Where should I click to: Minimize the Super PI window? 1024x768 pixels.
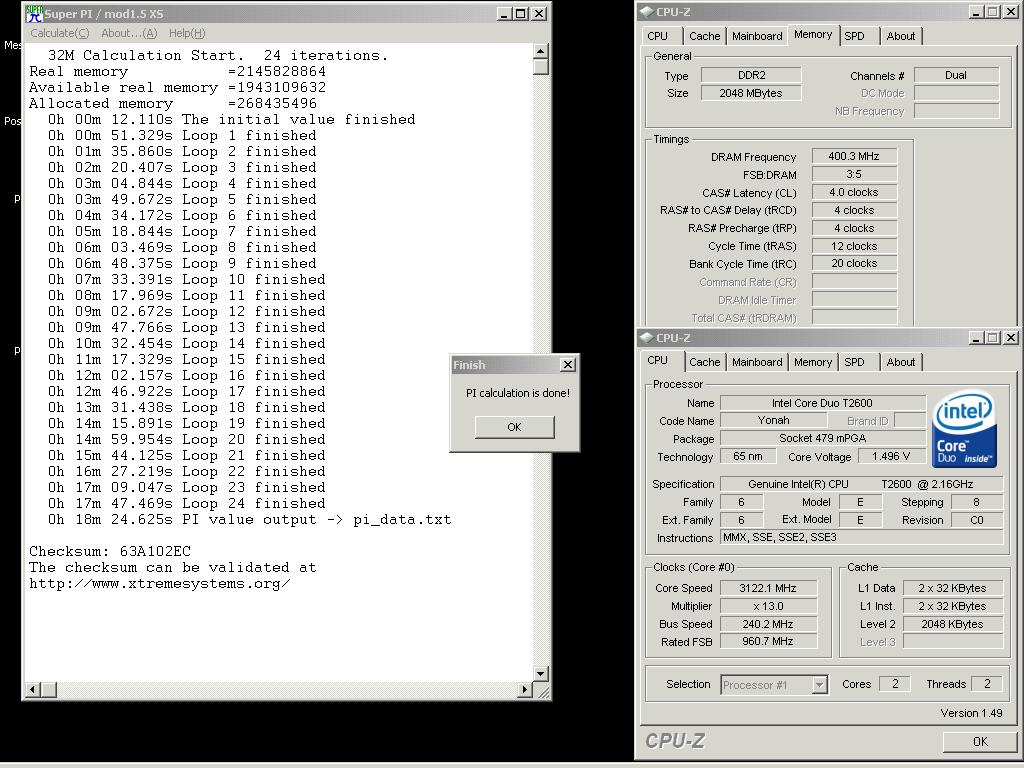pos(504,14)
